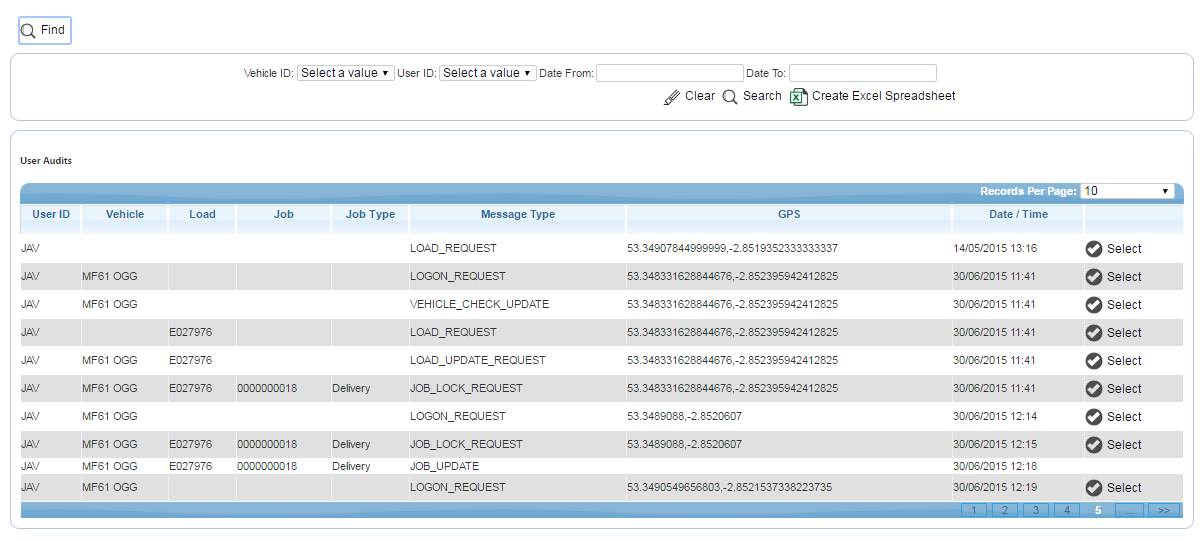1201x541 pixels.
Task: Go to page 2
Action: pos(1004,510)
